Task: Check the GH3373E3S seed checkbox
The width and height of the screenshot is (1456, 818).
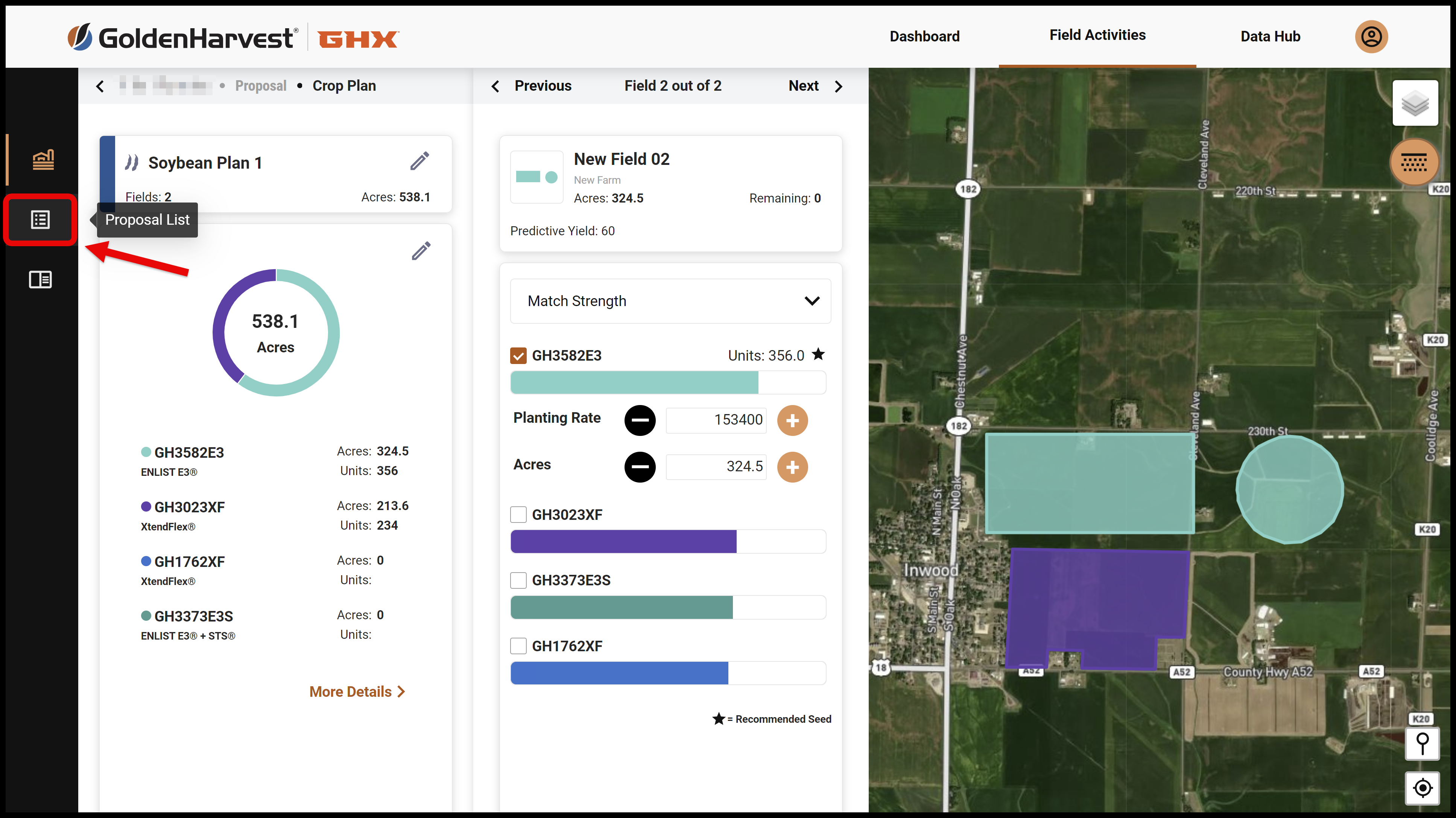Action: tap(518, 580)
